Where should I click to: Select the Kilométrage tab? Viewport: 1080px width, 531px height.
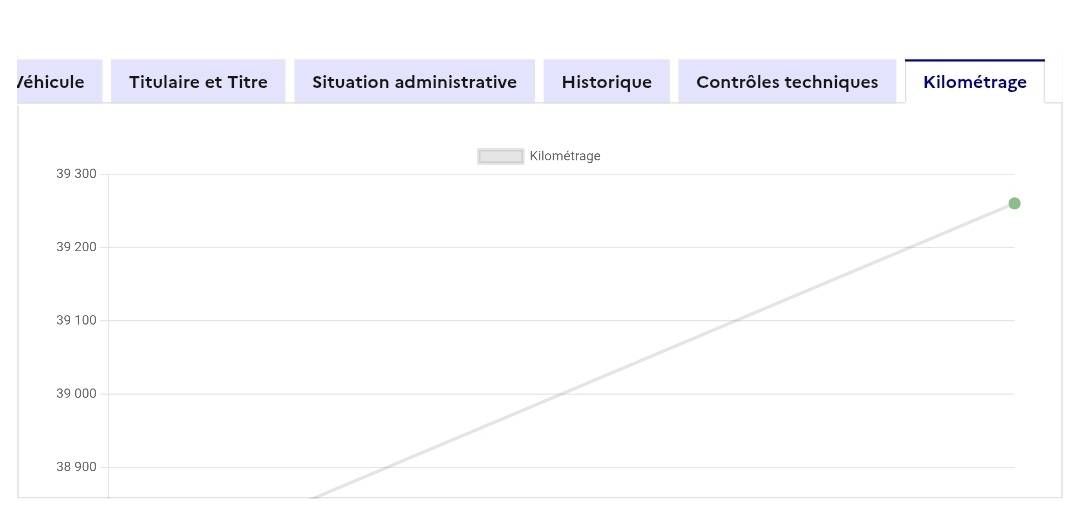(974, 82)
